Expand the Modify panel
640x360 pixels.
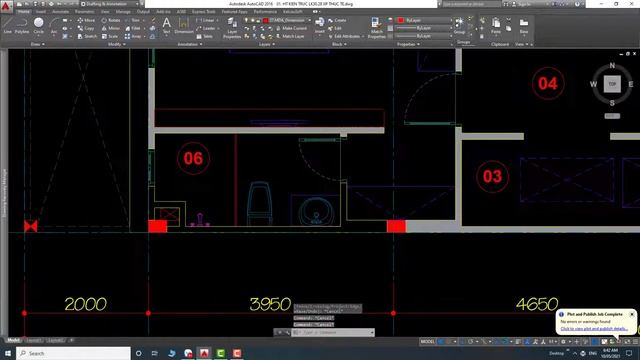point(116,44)
